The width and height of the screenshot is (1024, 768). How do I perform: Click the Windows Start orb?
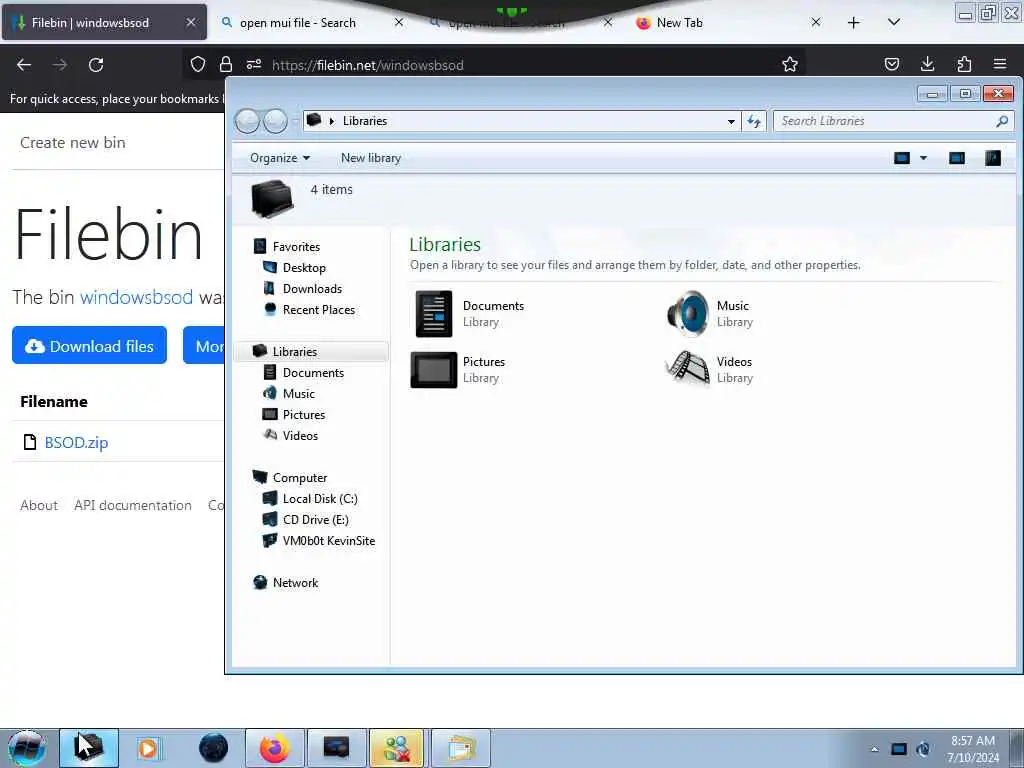click(x=26, y=748)
